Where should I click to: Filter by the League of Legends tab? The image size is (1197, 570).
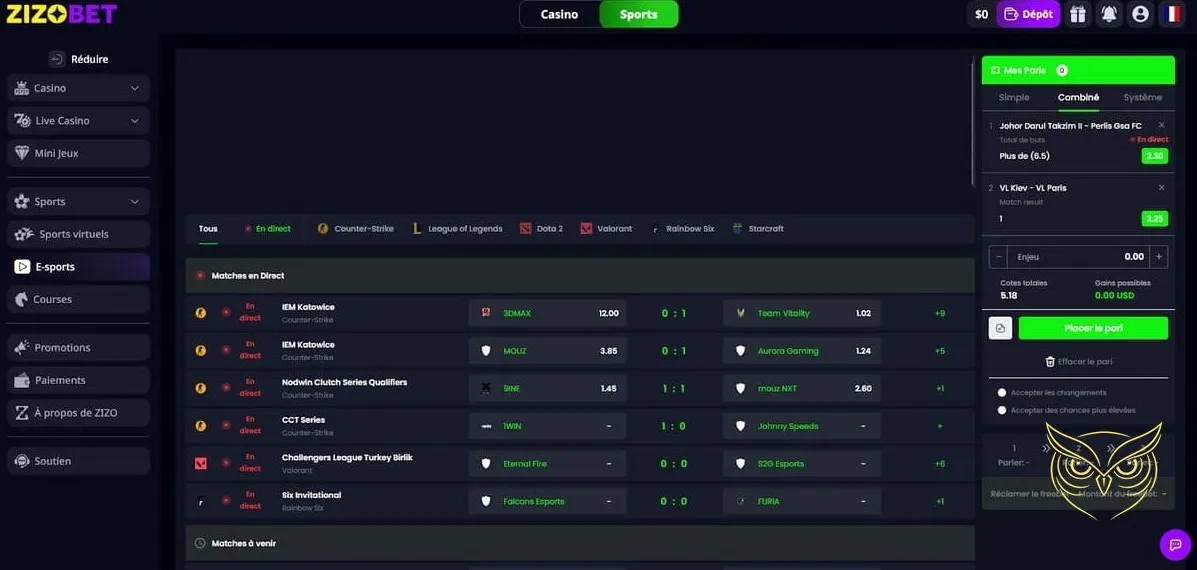[x=458, y=229]
